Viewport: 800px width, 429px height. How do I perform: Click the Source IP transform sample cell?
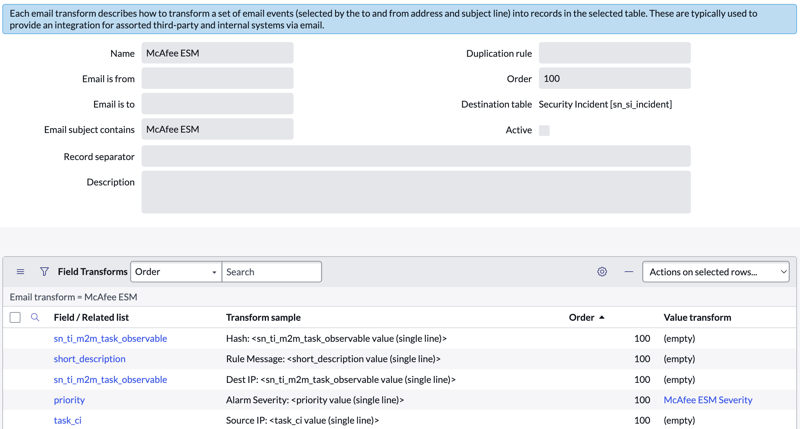click(303, 420)
